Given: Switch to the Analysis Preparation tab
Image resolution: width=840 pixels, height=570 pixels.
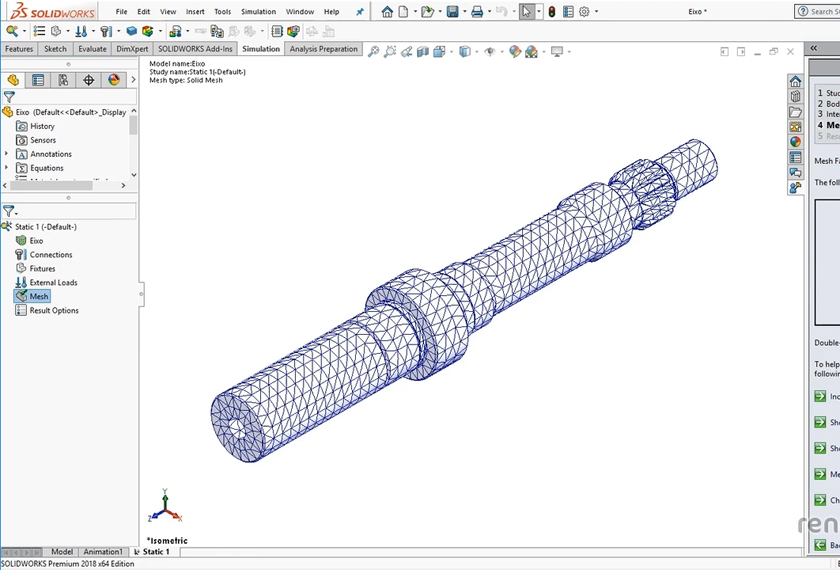Looking at the screenshot, I should tap(324, 49).
